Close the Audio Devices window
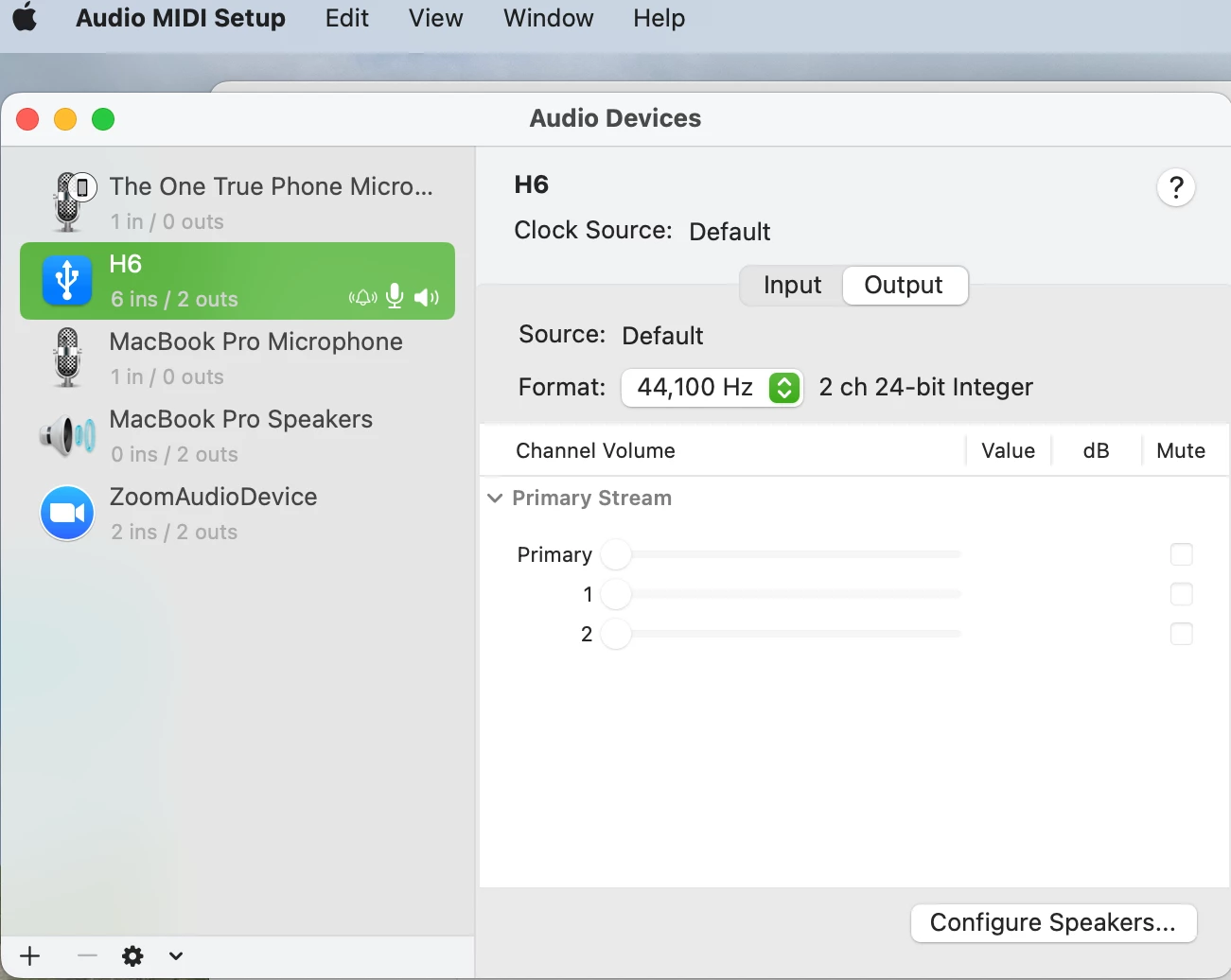Screen dimensions: 1231x980 pyautogui.click(x=27, y=119)
